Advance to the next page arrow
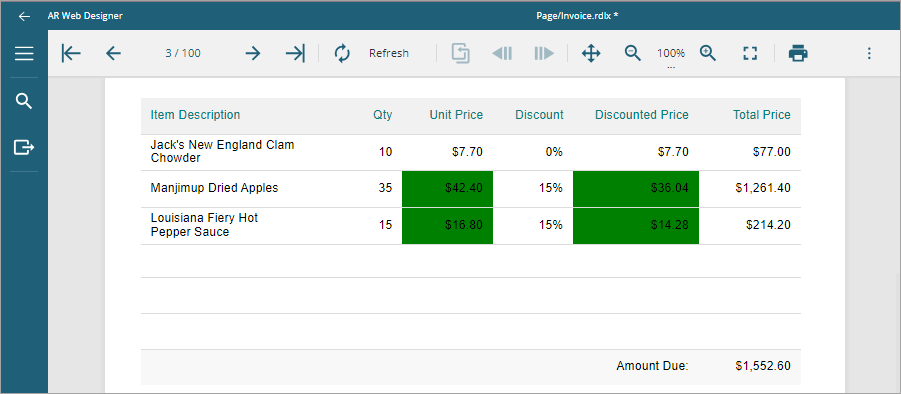The image size is (901, 394). [253, 53]
